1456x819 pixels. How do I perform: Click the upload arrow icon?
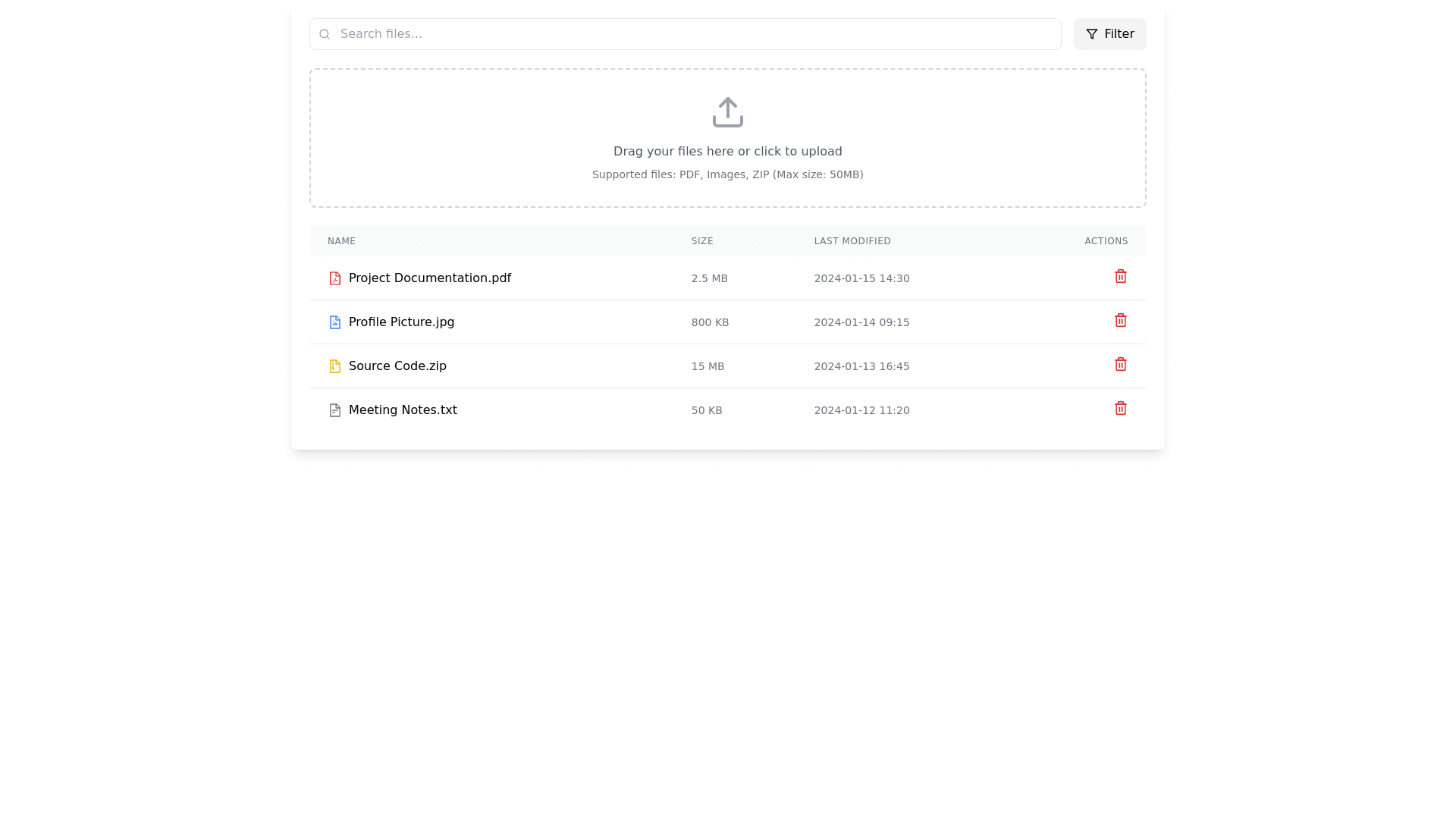[x=727, y=112]
